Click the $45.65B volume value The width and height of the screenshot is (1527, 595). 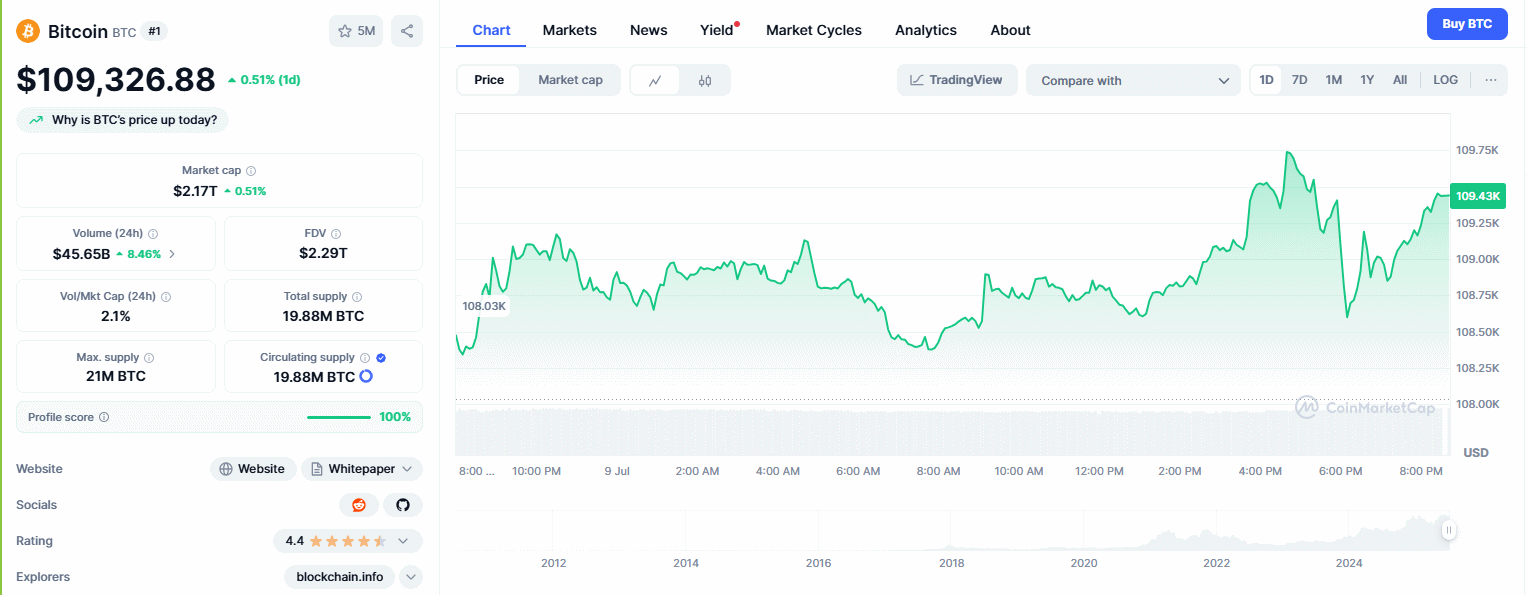[x=81, y=254]
